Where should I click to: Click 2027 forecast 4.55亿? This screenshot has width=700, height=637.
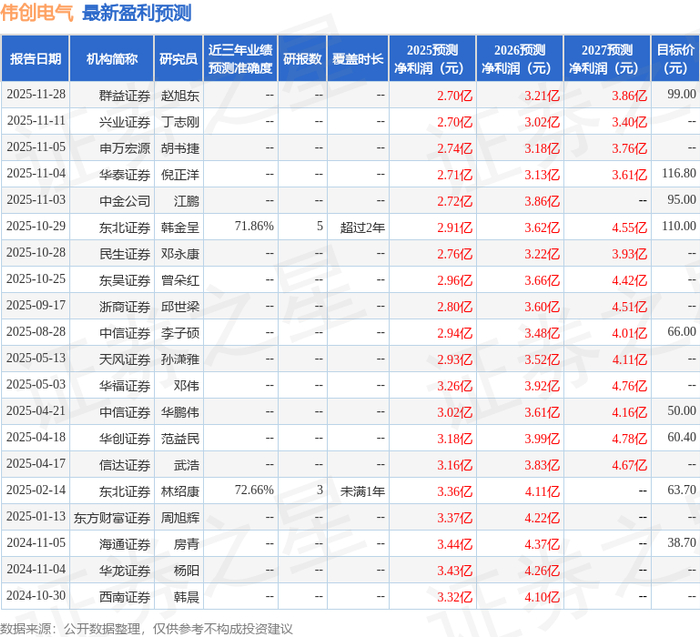click(629, 228)
